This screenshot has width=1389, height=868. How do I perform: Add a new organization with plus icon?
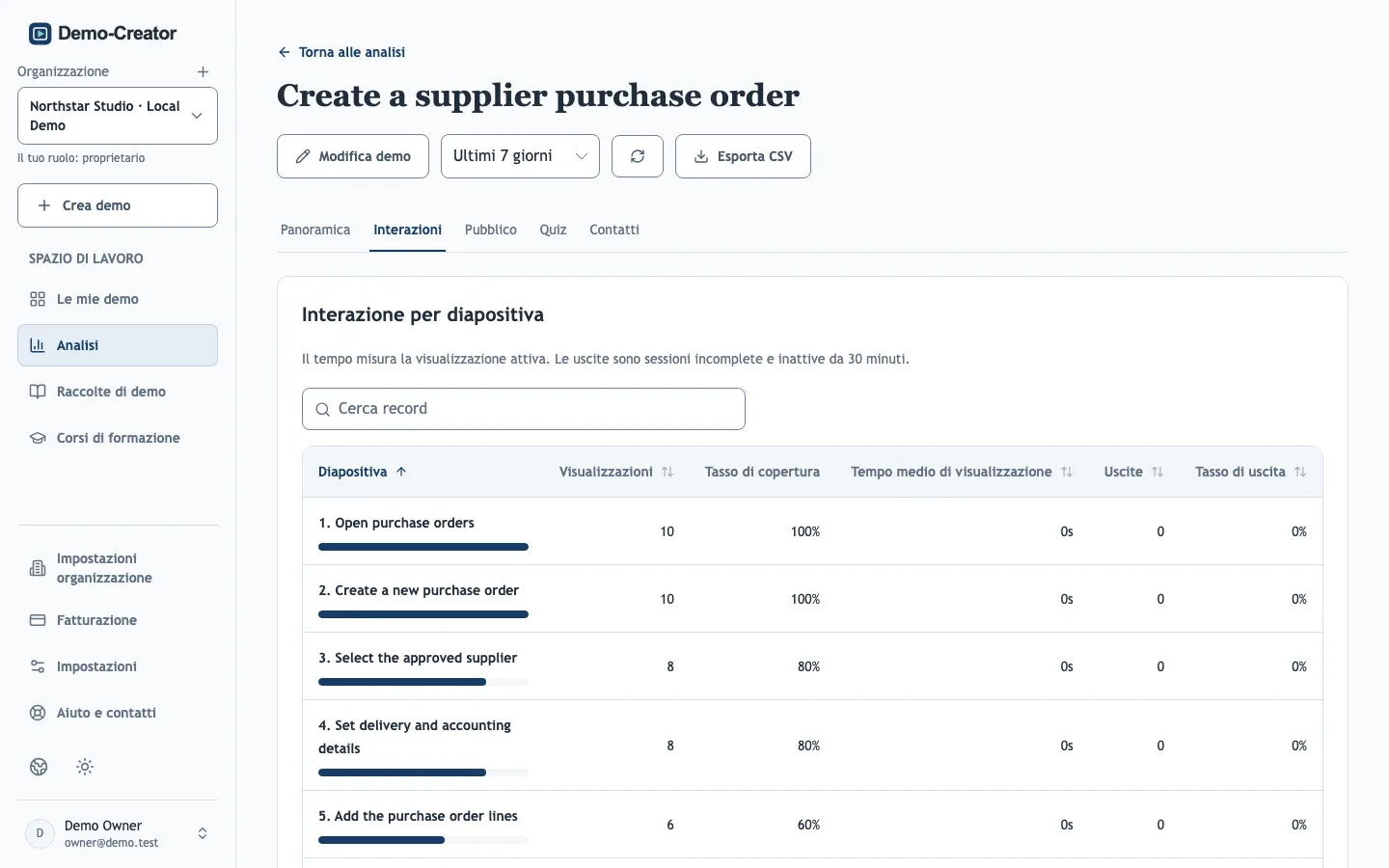coord(203,71)
